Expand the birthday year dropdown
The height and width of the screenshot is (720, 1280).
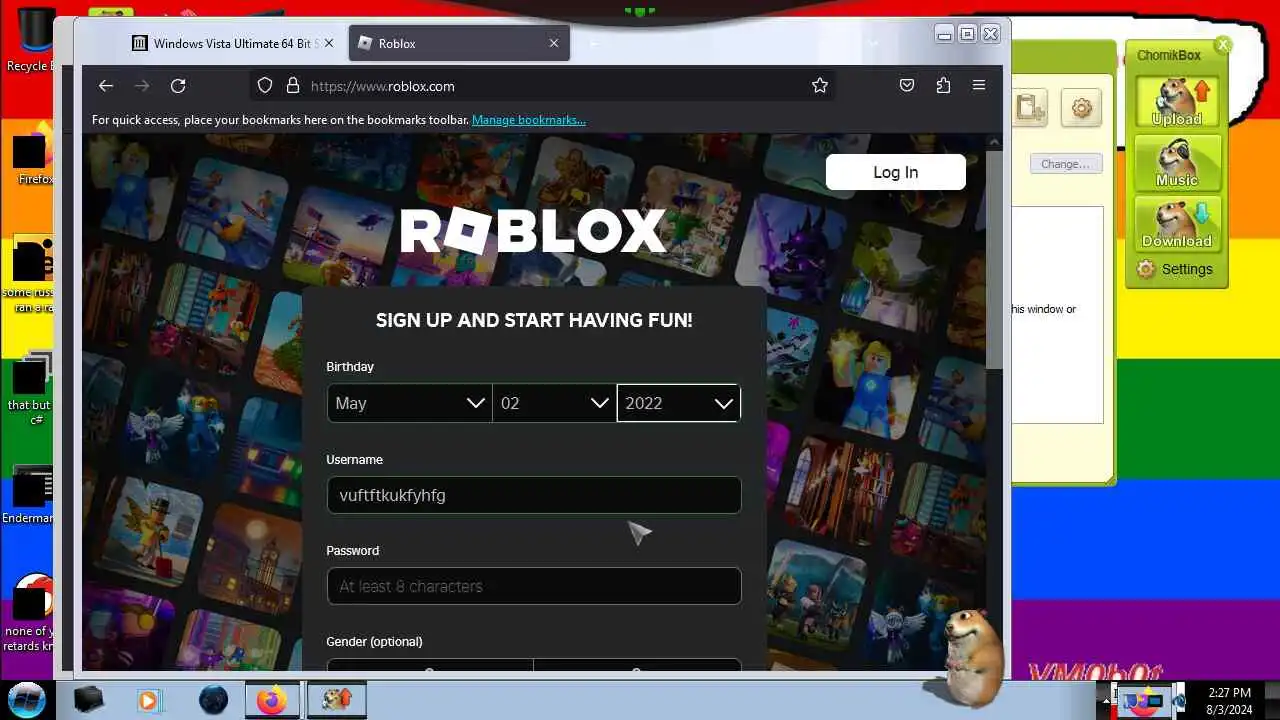(x=679, y=403)
